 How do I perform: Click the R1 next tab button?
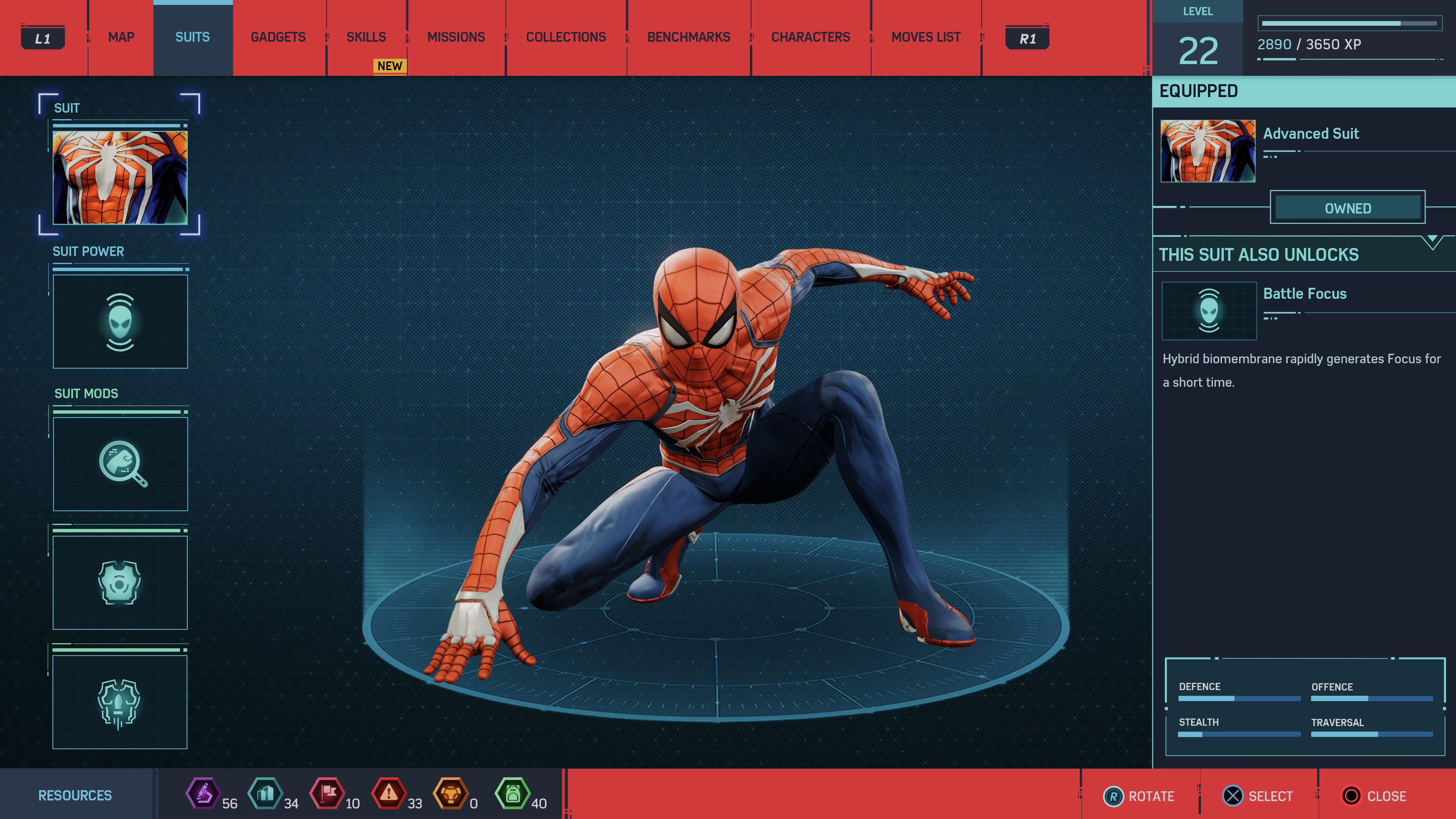(1028, 38)
